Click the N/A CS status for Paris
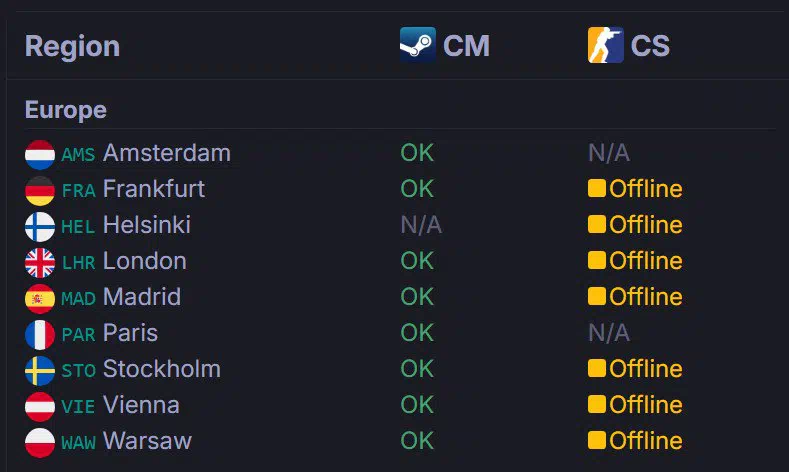The image size is (789, 472). pyautogui.click(x=609, y=333)
